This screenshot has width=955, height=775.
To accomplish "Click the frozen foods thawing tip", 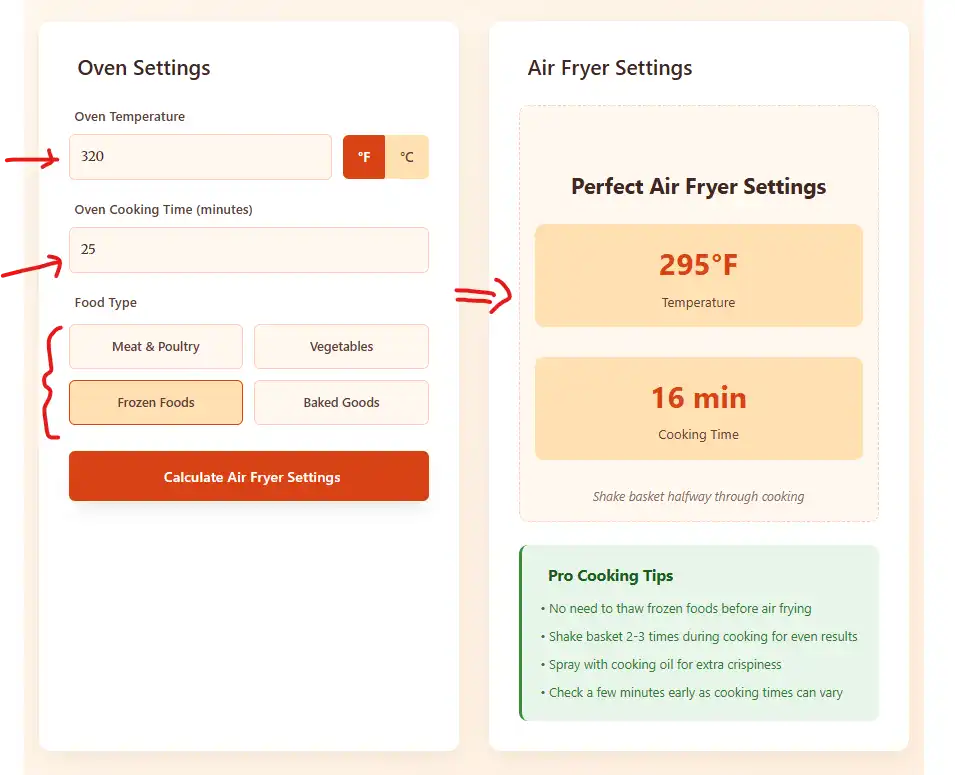I will click(x=679, y=608).
